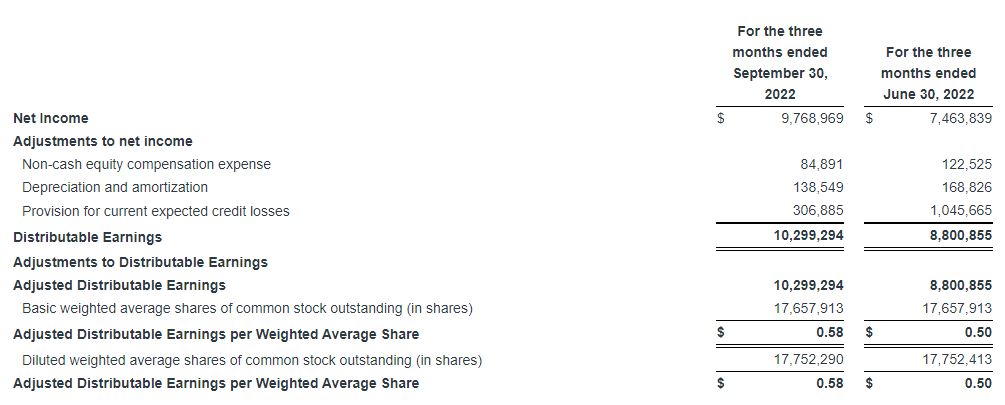Click the Diluted weighted average shares label
The width and height of the screenshot is (1005, 405).
pyautogui.click(x=252, y=360)
